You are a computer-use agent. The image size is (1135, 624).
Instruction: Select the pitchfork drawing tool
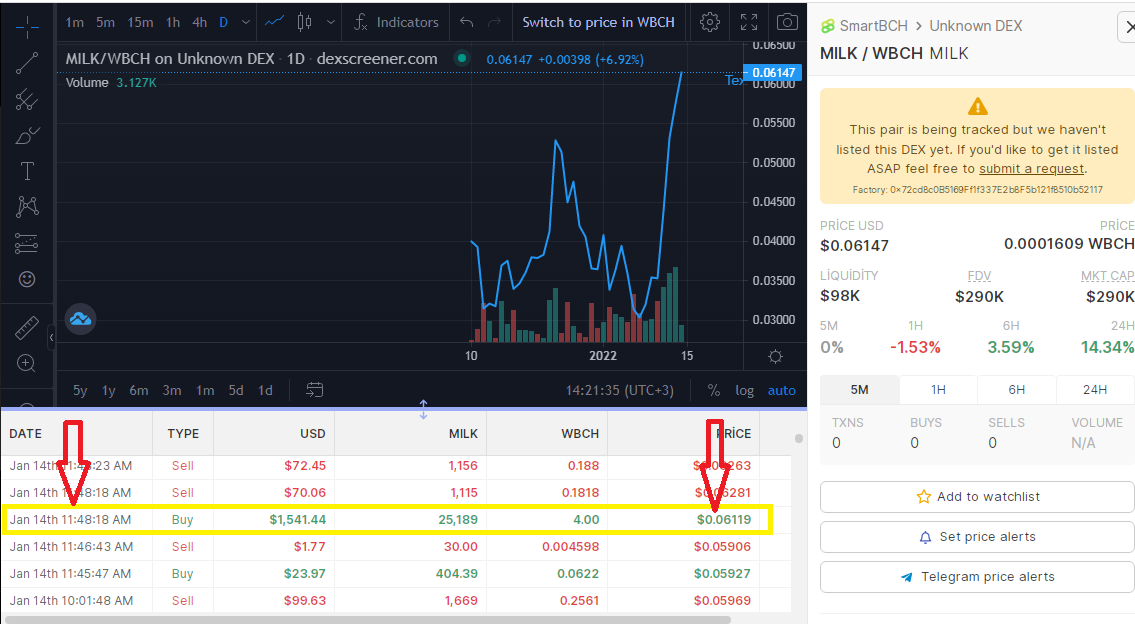(27, 99)
